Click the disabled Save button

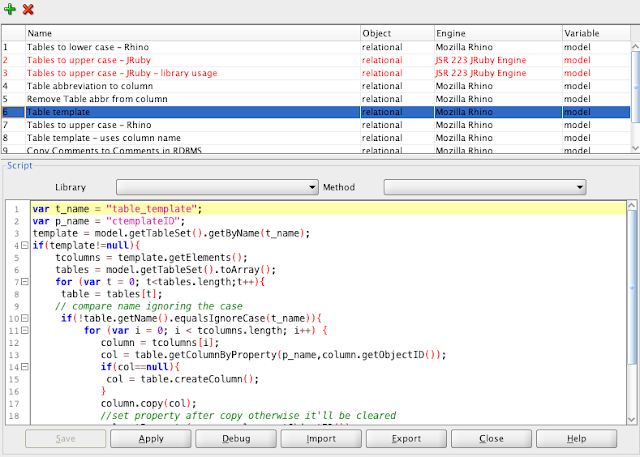point(65,439)
